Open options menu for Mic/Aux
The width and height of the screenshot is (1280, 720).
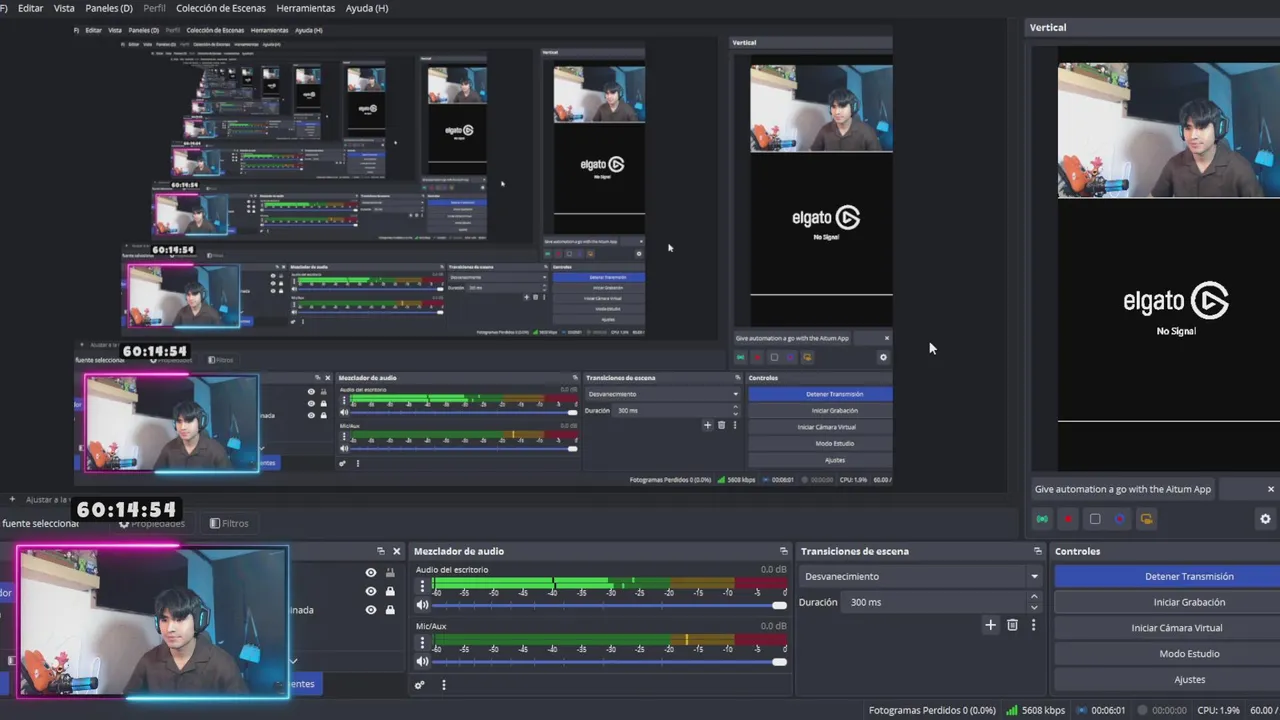(x=422, y=642)
